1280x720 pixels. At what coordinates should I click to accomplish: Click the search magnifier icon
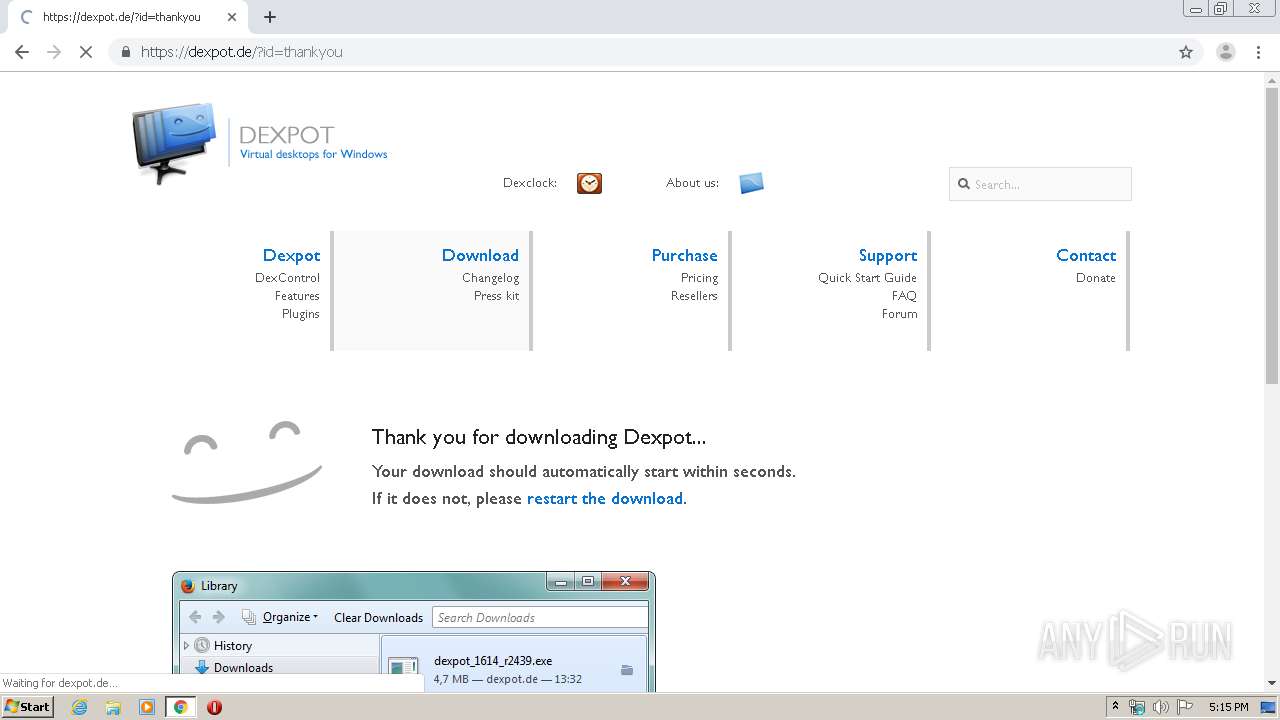(x=964, y=184)
